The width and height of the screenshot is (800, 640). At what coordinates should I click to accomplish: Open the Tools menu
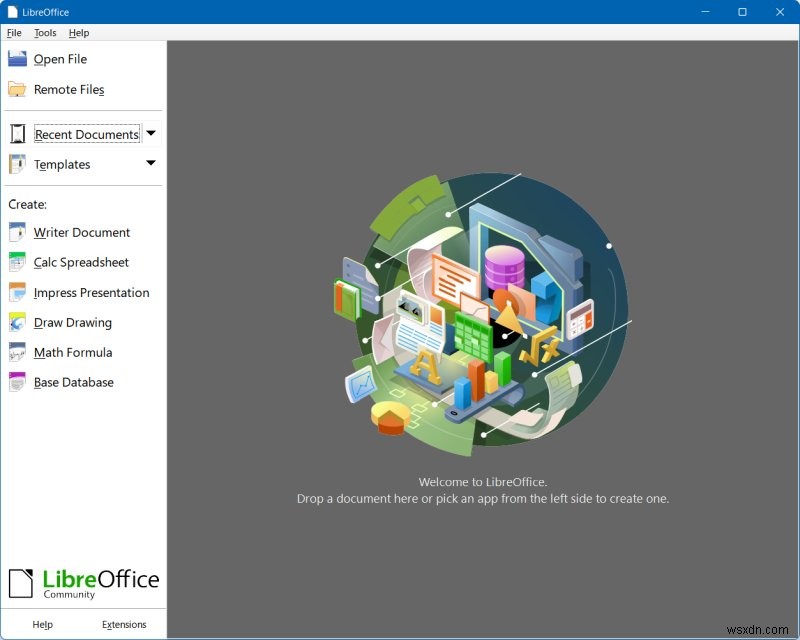(x=45, y=32)
